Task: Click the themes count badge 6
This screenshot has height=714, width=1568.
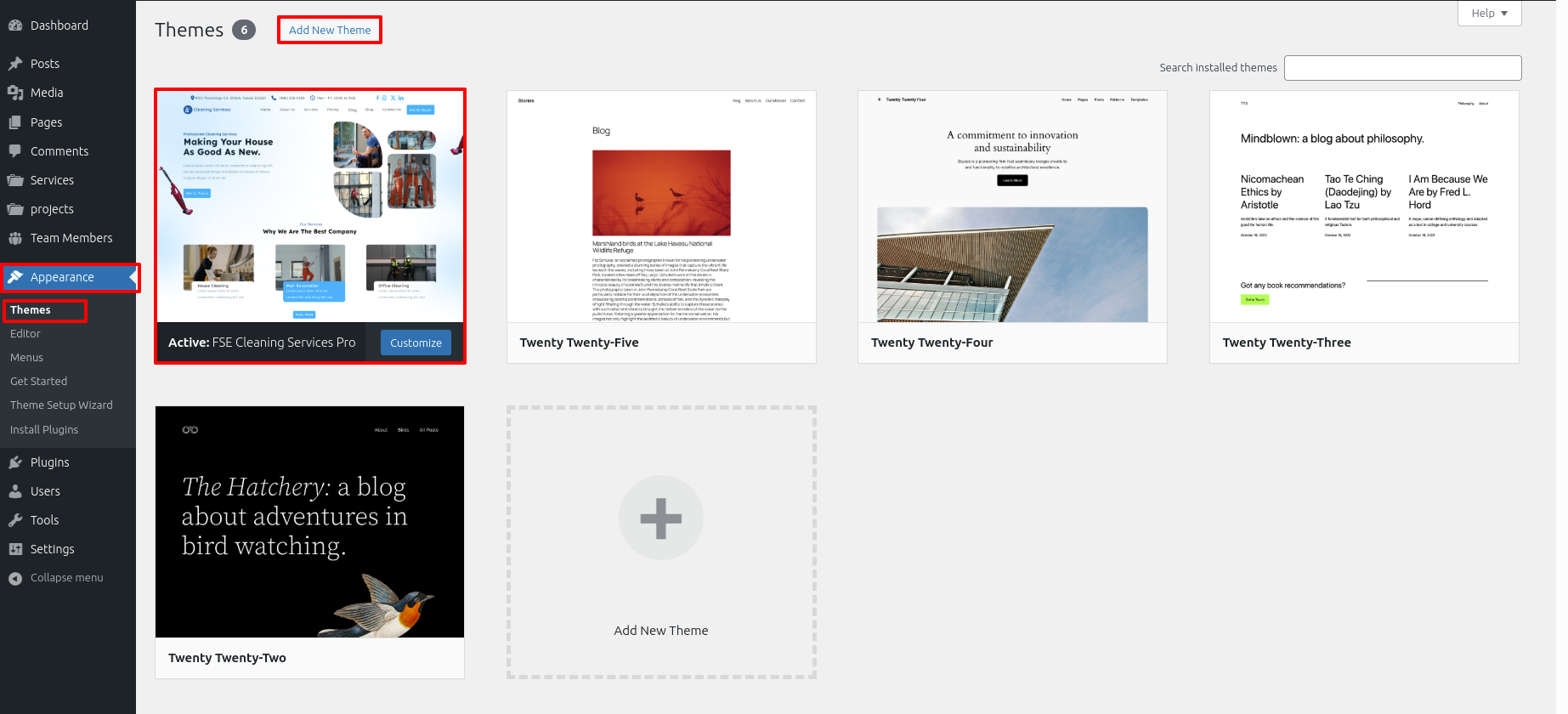Action: click(x=244, y=30)
